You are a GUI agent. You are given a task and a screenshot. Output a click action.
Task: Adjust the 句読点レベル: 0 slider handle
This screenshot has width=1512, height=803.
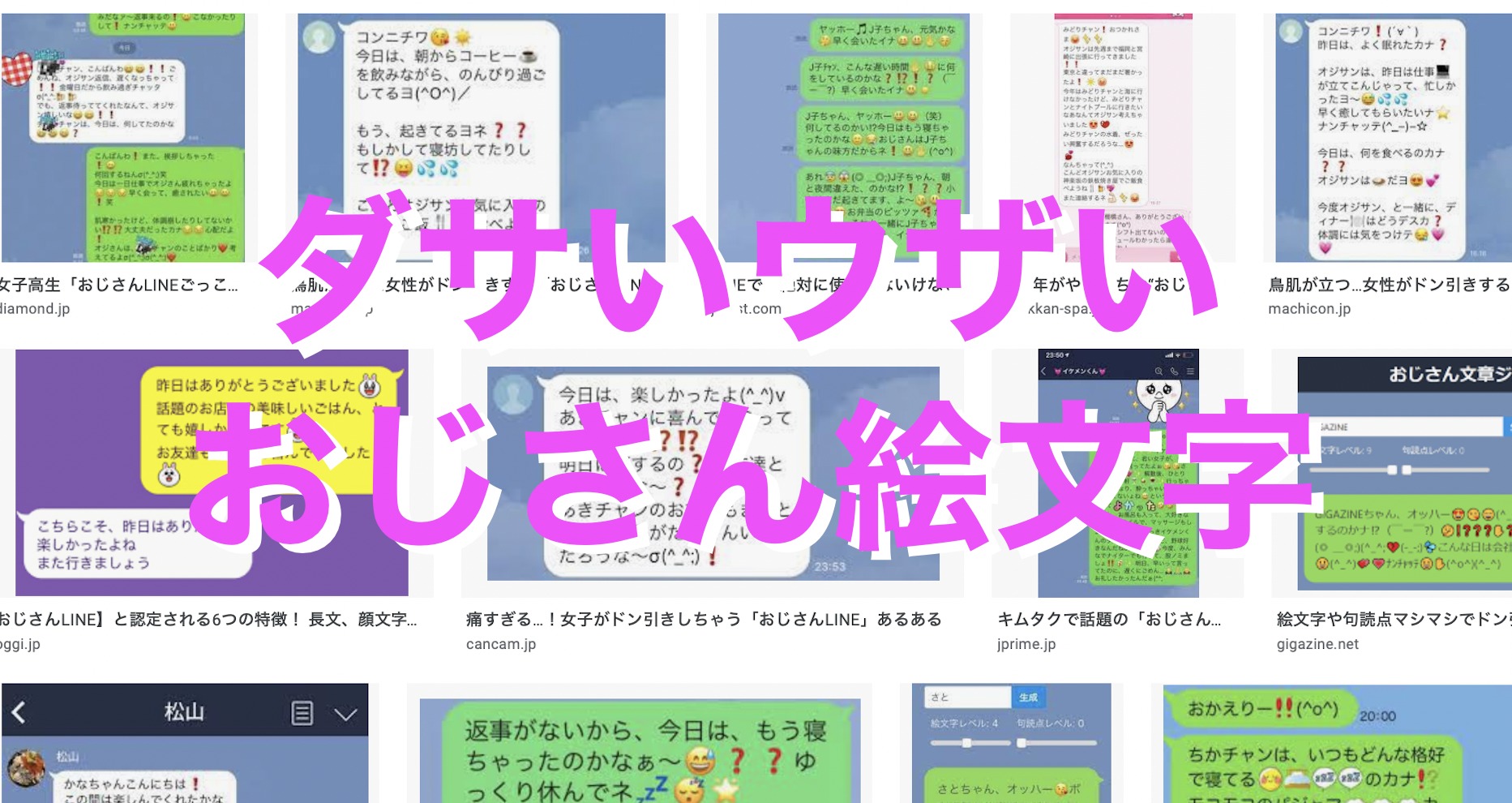1022,743
